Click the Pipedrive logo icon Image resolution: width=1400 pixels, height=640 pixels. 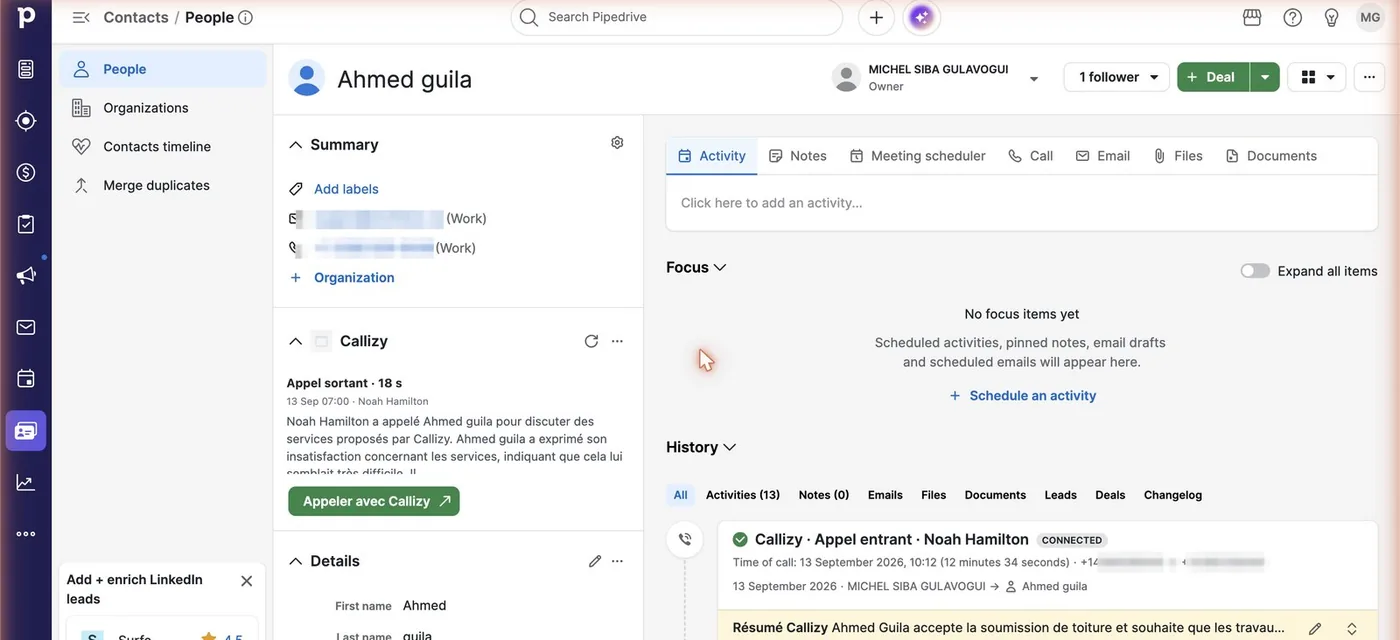(26, 17)
